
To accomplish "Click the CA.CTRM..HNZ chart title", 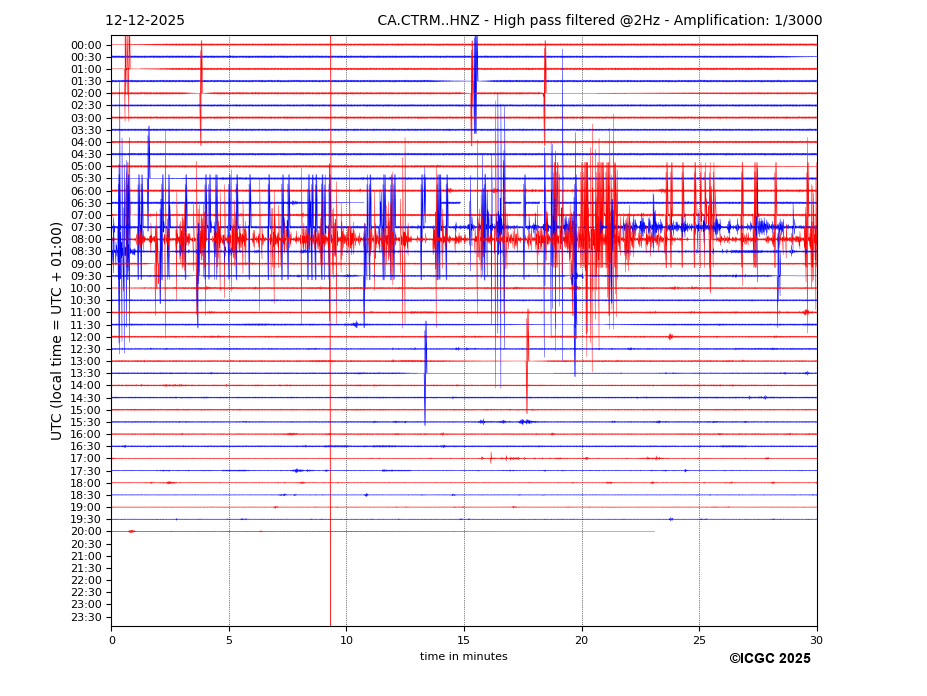I will [x=599, y=21].
